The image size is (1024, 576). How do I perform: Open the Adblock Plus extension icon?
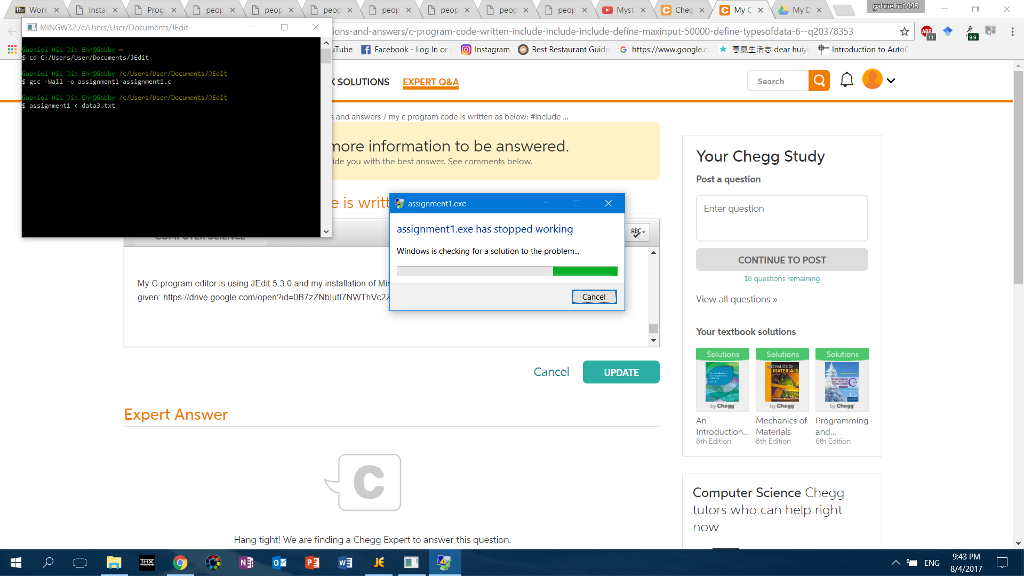pos(927,32)
